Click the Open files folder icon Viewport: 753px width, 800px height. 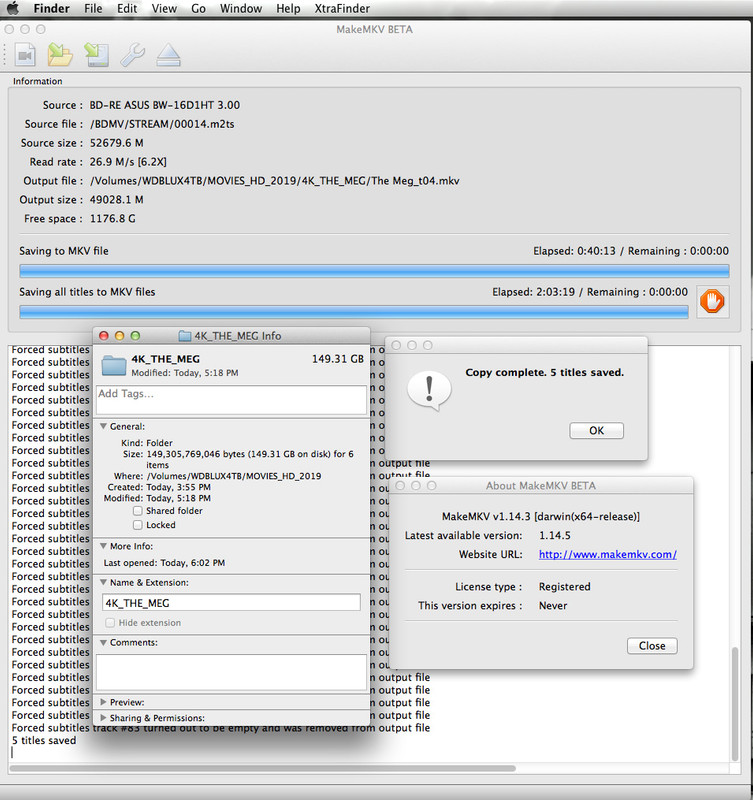pos(60,55)
